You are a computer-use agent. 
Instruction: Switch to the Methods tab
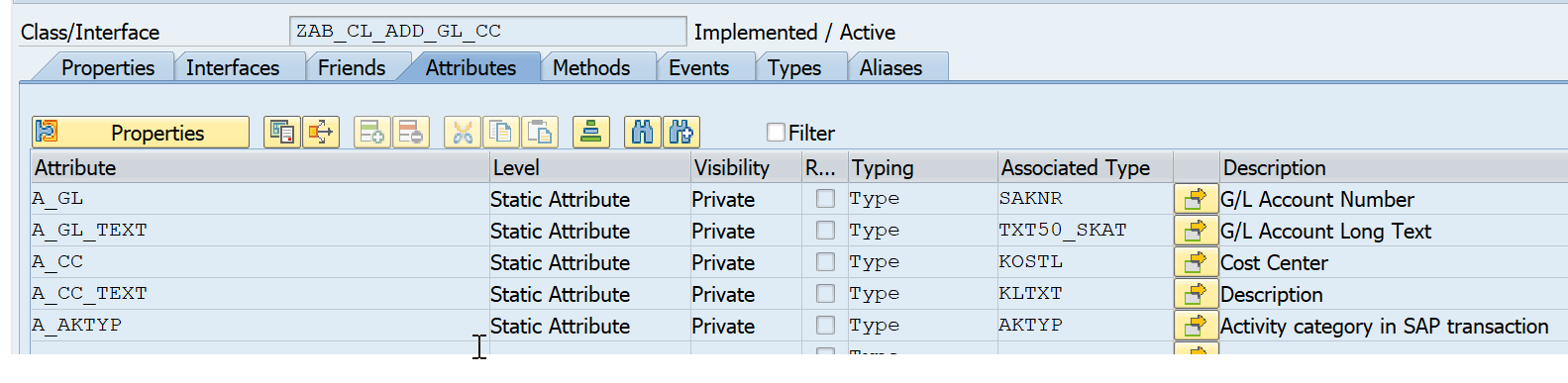pyautogui.click(x=591, y=67)
